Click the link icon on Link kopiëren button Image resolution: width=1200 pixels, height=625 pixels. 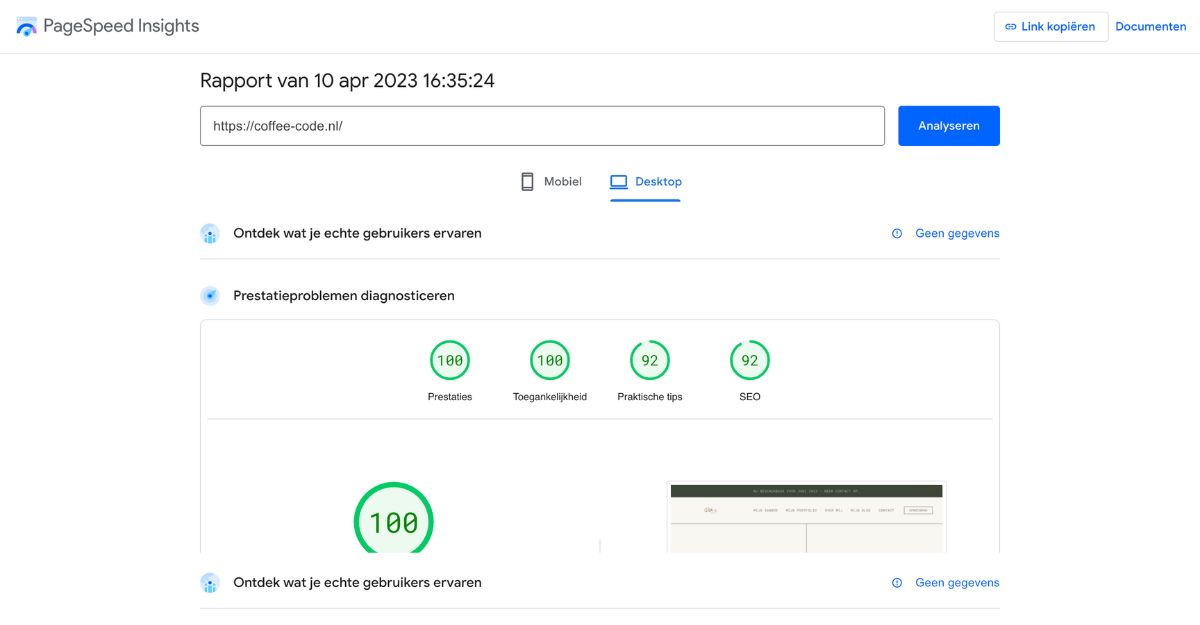[x=1009, y=26]
